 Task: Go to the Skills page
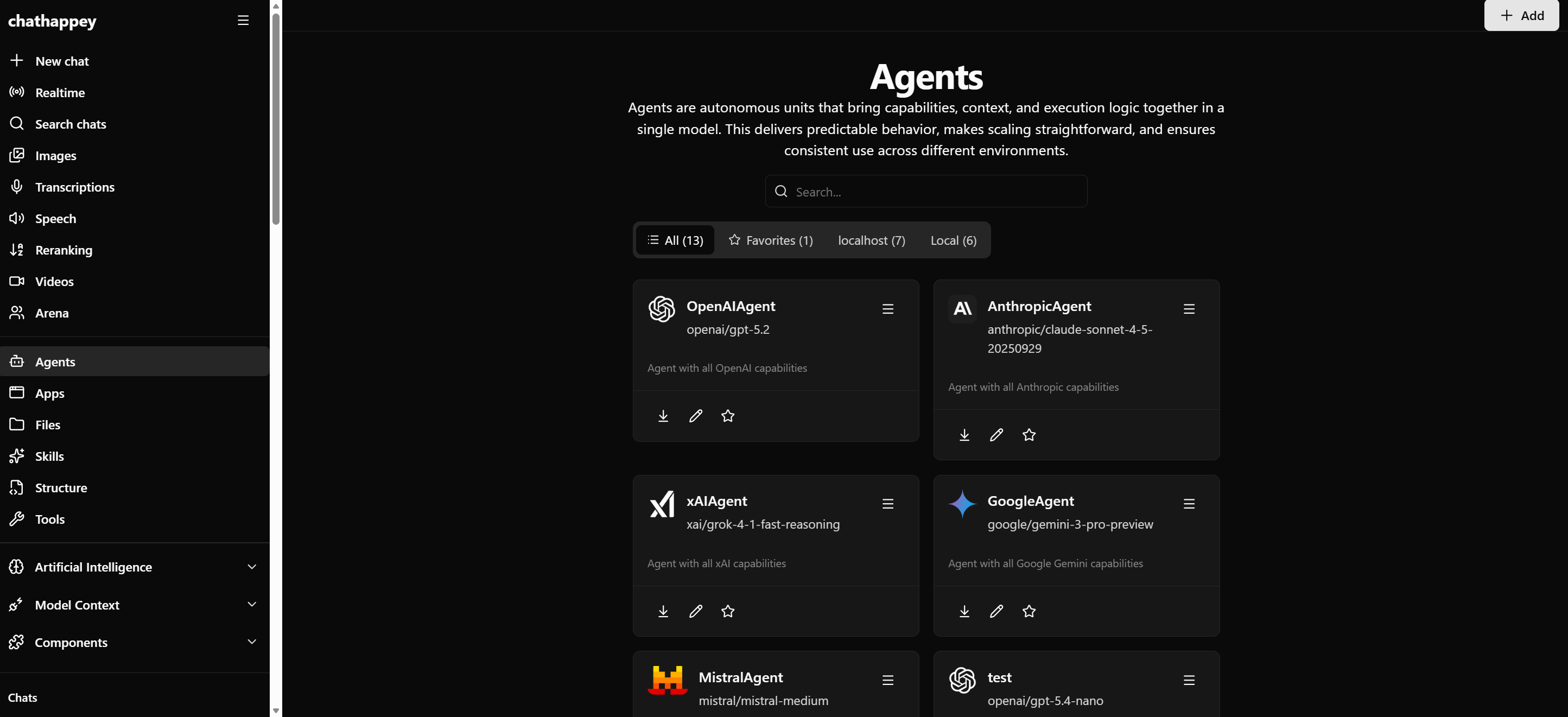[x=135, y=456]
